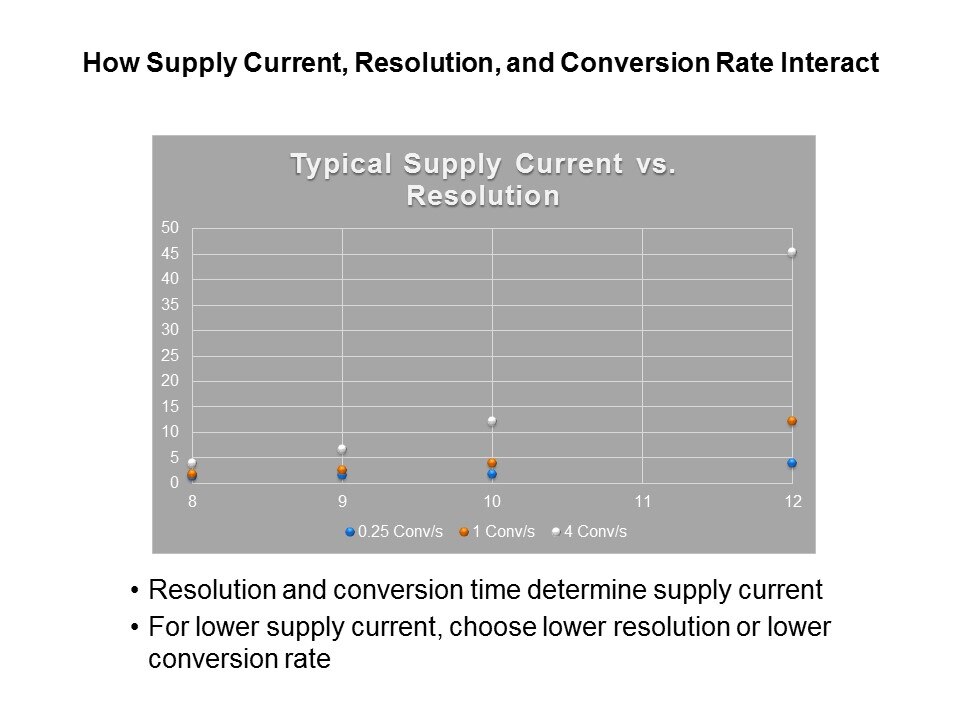Image resolution: width=960 pixels, height=720 pixels.
Task: Click the y-axis label 25
Action: click(170, 356)
